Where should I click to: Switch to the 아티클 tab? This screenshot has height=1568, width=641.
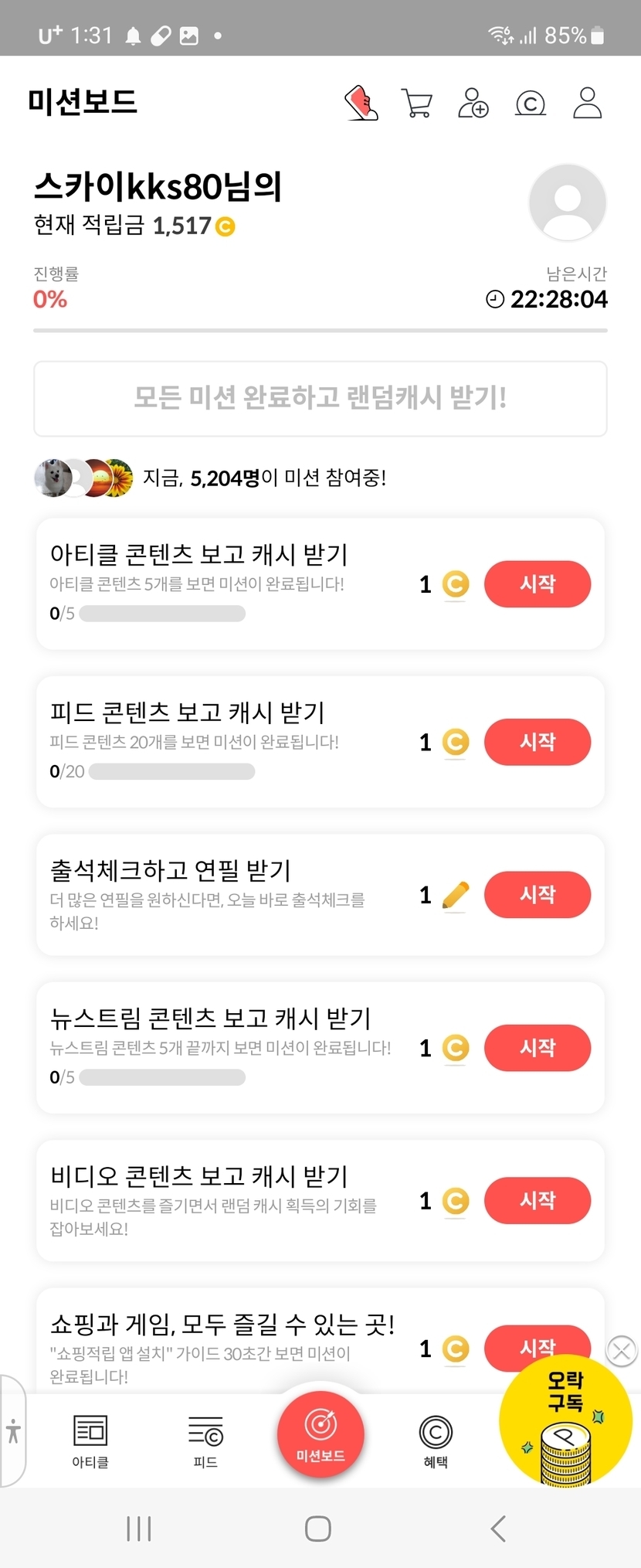click(90, 1440)
